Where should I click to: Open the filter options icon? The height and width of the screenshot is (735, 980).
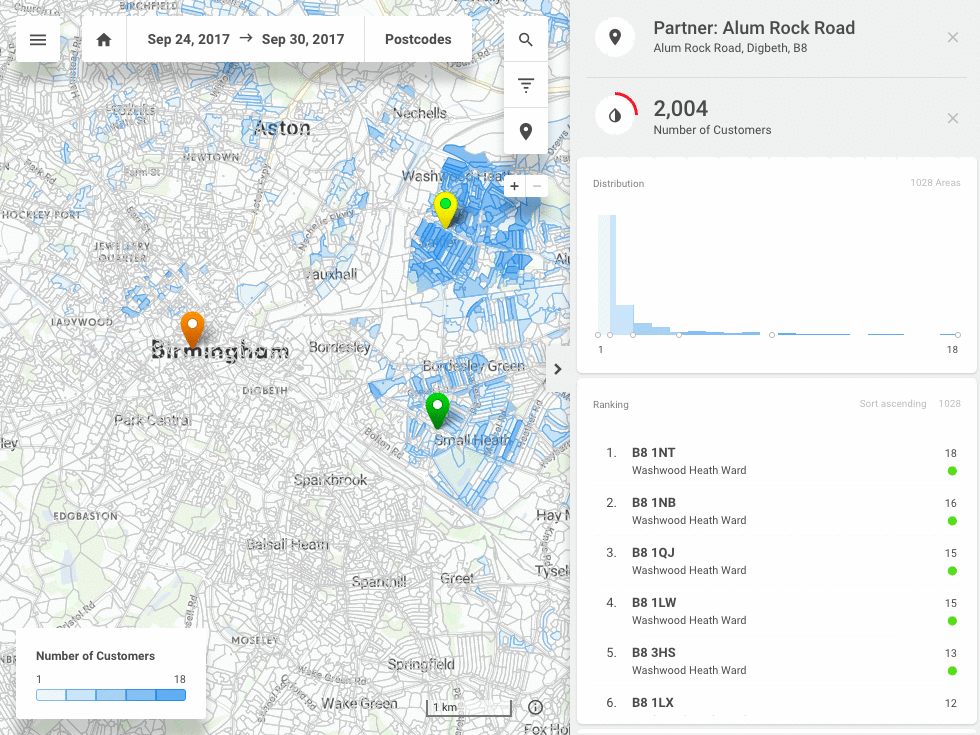526,86
